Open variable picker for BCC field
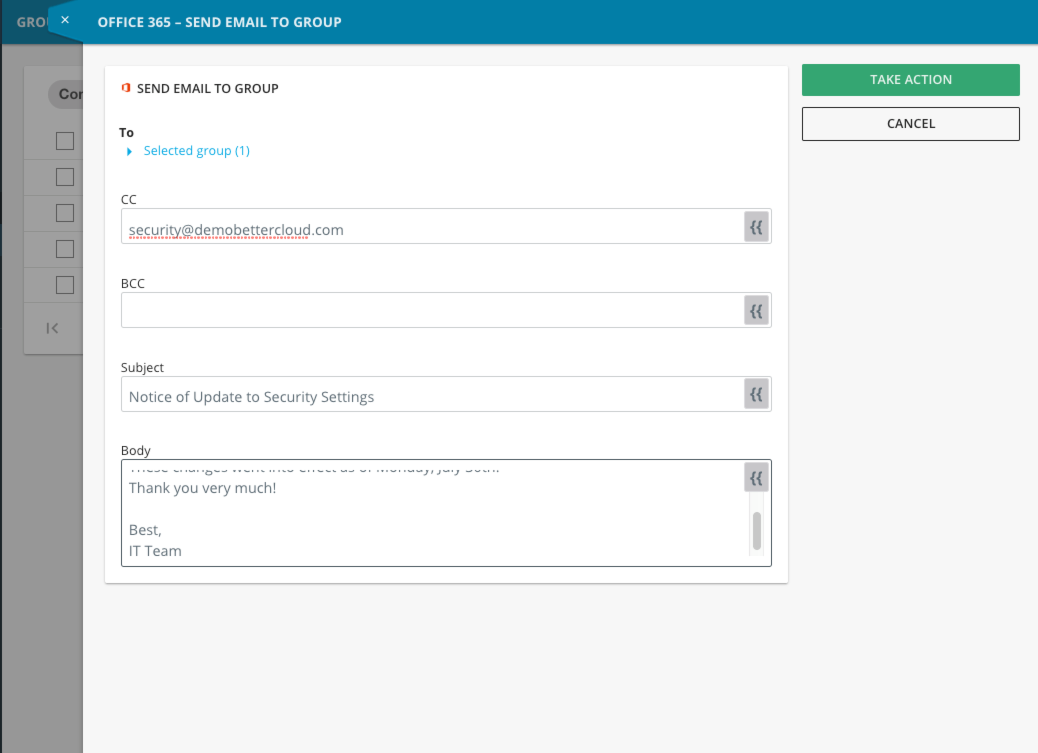Screen dimensions: 1038x753 [757, 311]
